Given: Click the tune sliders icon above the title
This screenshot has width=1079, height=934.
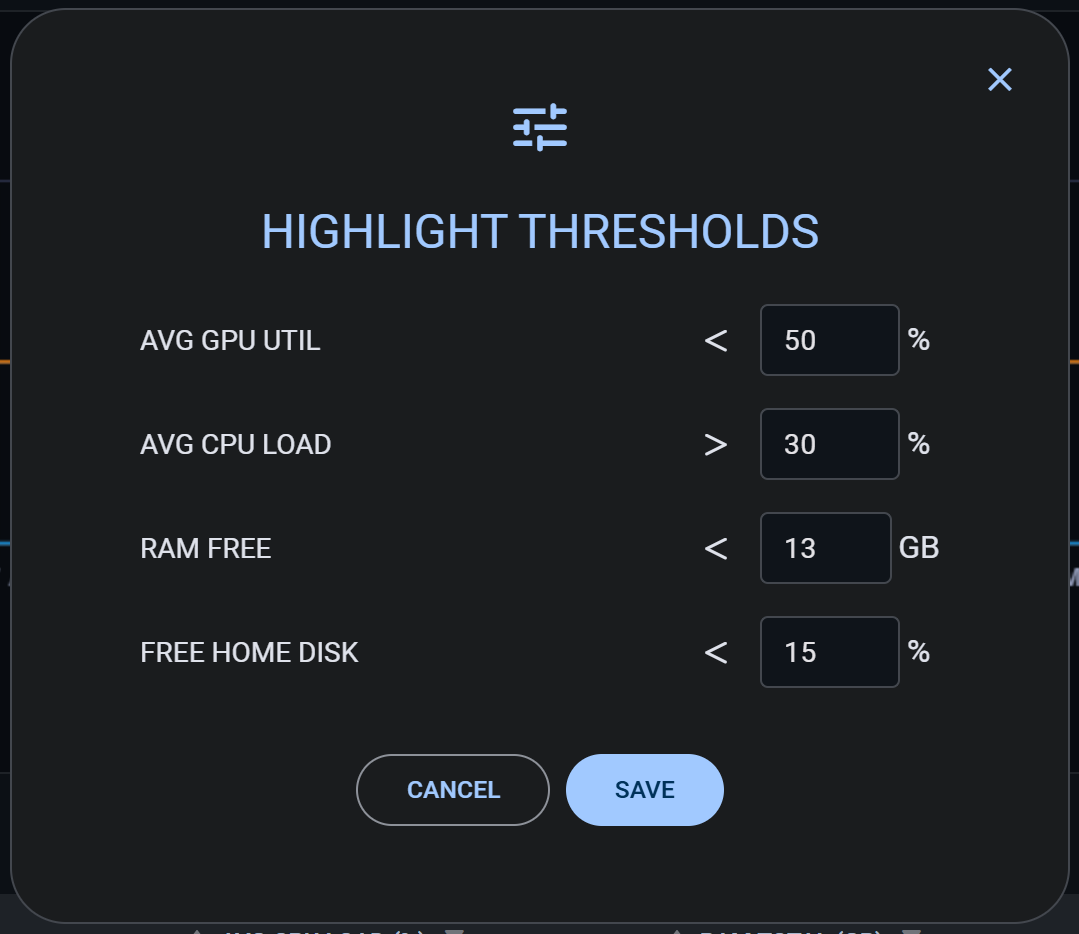Looking at the screenshot, I should click(540, 126).
